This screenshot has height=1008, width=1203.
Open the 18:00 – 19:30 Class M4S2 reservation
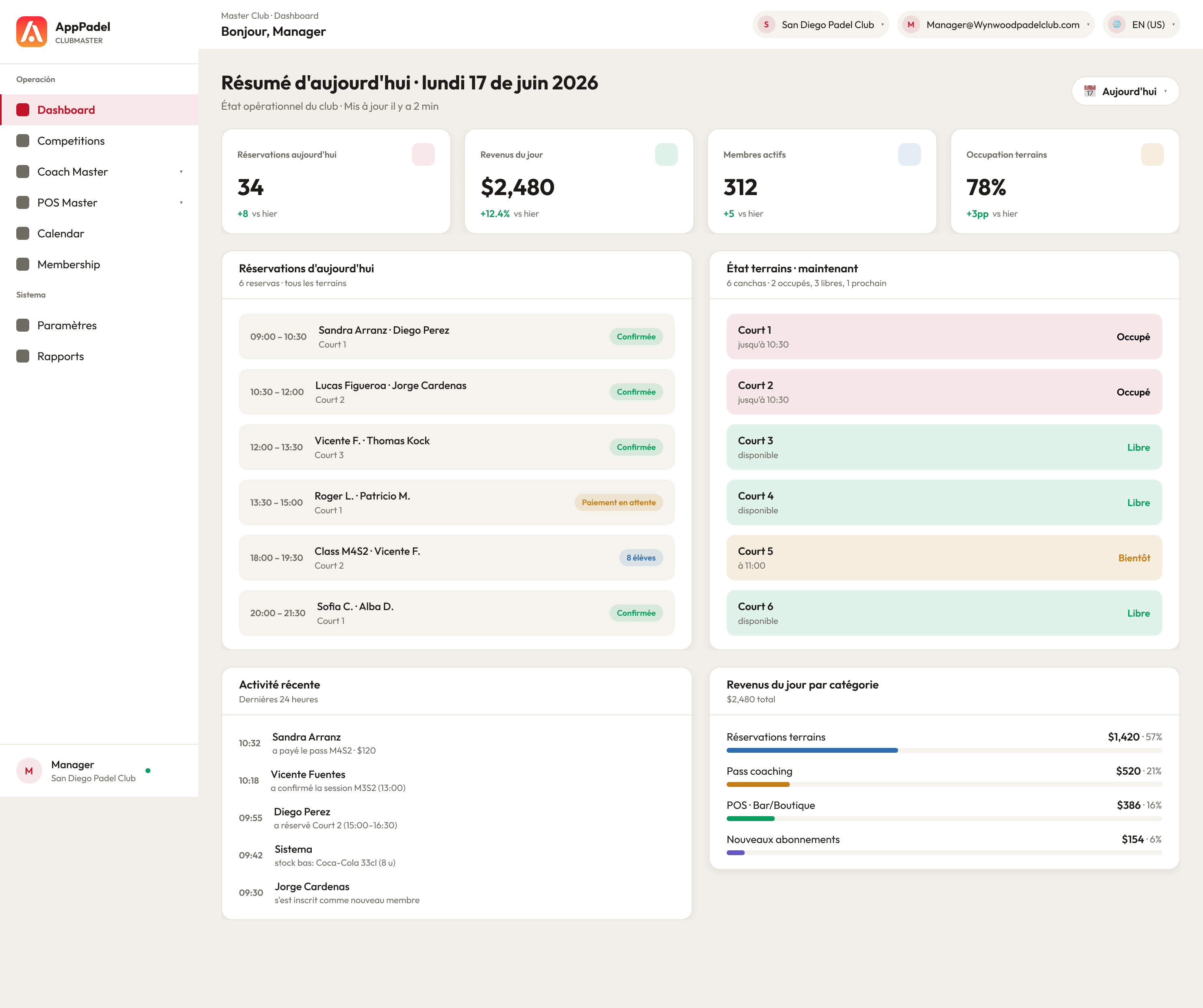tap(456, 558)
